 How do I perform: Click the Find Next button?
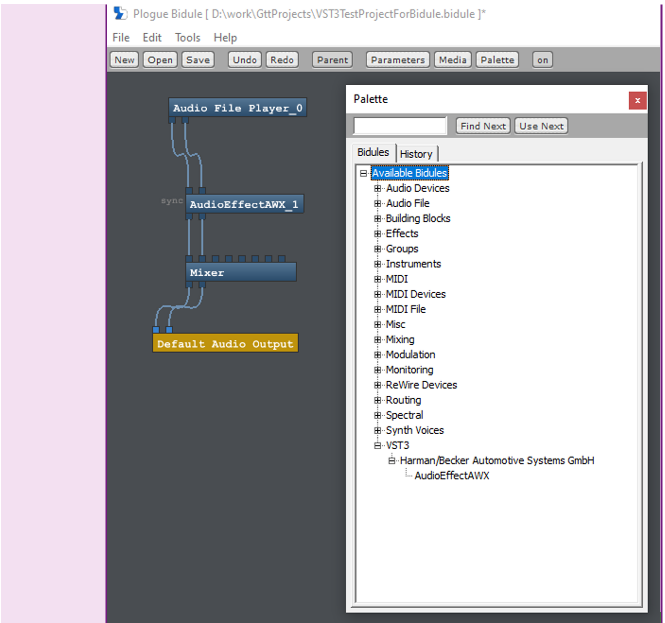click(483, 126)
